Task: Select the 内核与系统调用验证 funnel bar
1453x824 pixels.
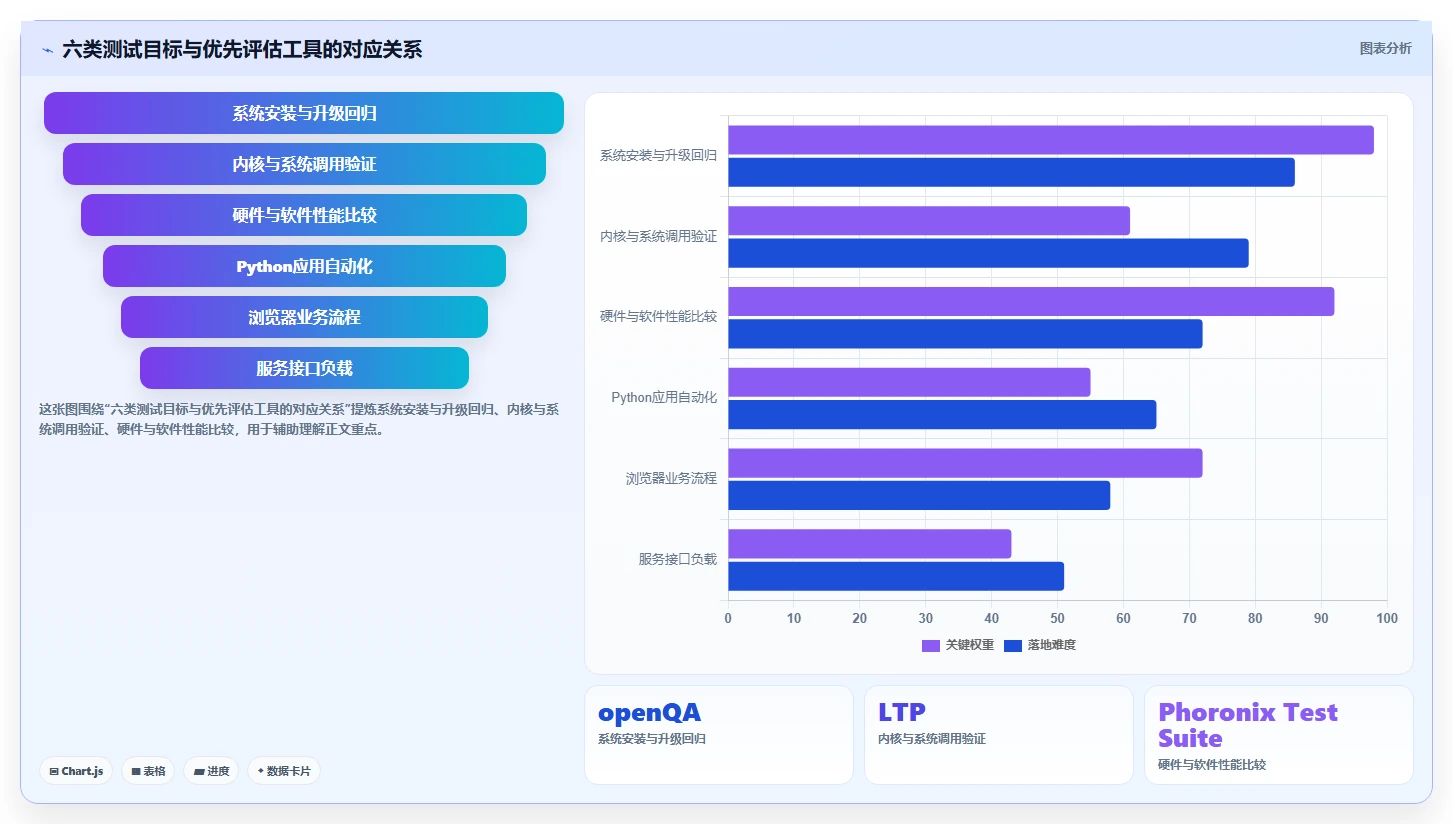Action: point(304,164)
